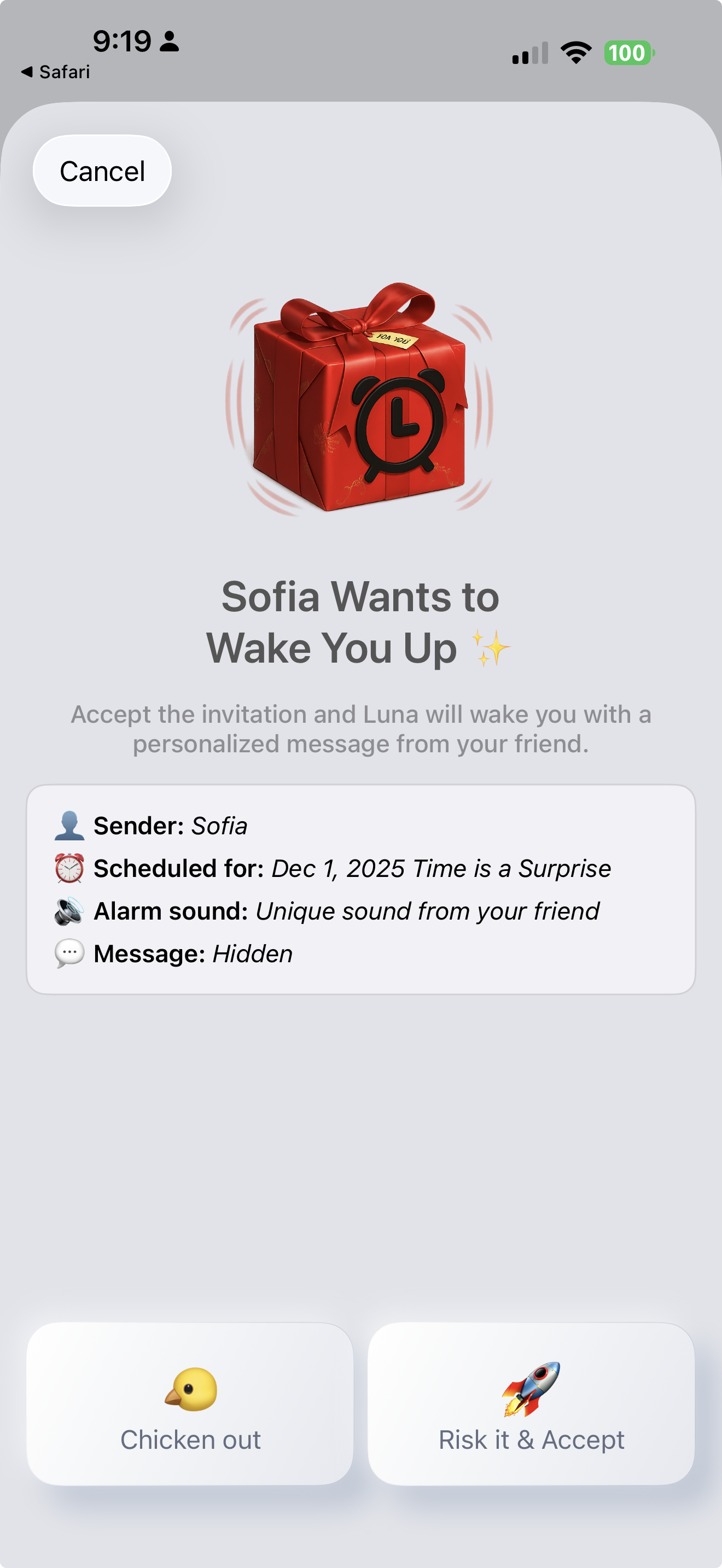Tap the speaker icon next to Alarm sound

(x=69, y=911)
